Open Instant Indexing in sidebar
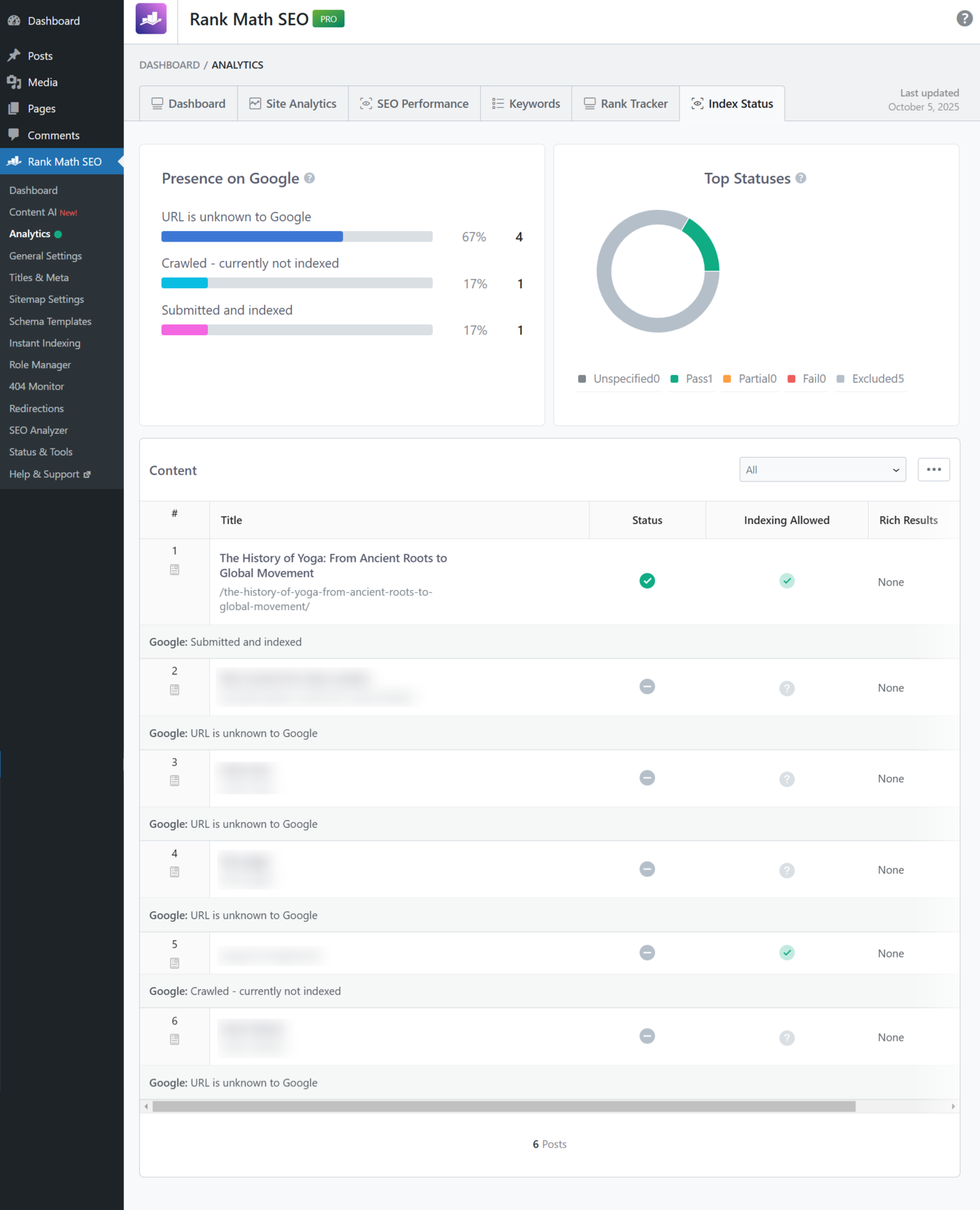 click(45, 343)
